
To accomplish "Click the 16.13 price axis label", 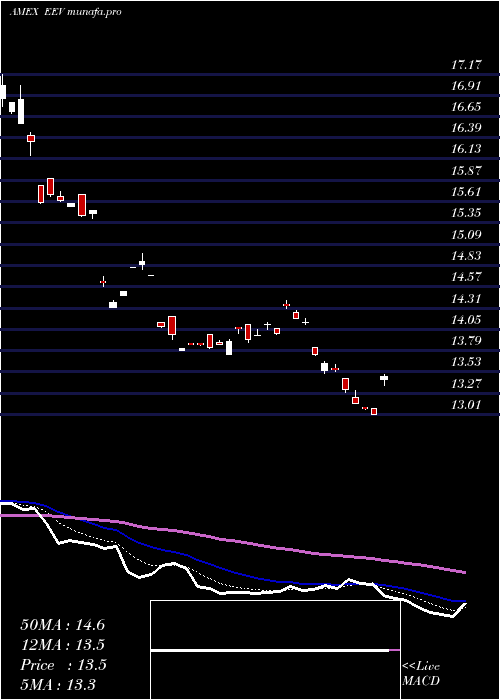I will 467,149.
